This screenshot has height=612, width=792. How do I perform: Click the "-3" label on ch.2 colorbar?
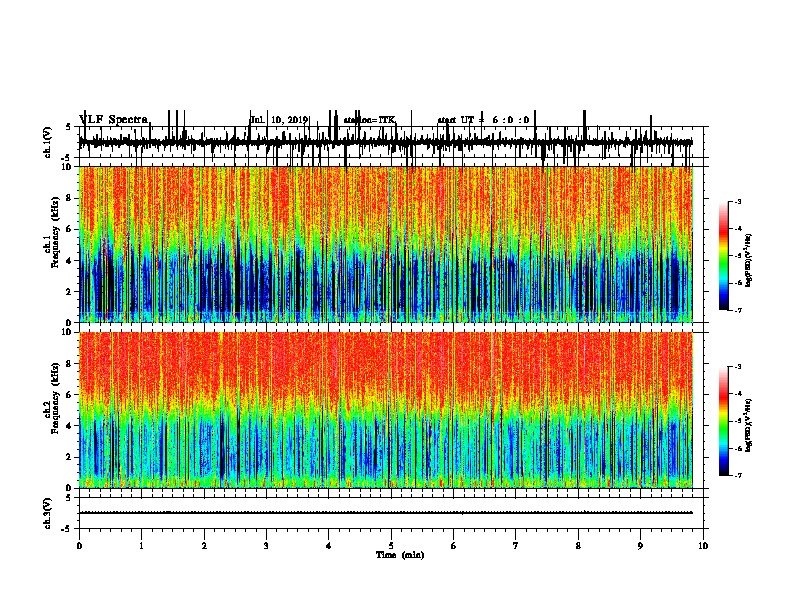[738, 367]
